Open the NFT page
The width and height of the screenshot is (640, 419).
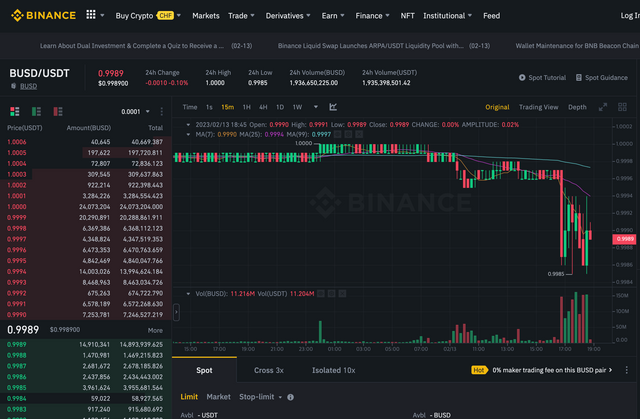point(407,16)
